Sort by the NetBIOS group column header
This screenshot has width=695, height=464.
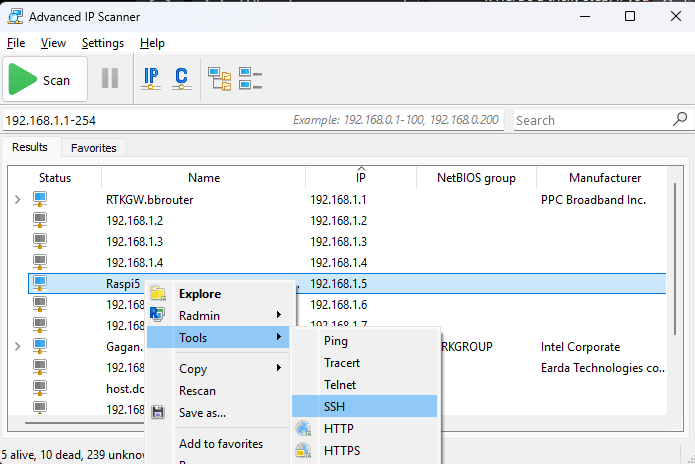[476, 178]
